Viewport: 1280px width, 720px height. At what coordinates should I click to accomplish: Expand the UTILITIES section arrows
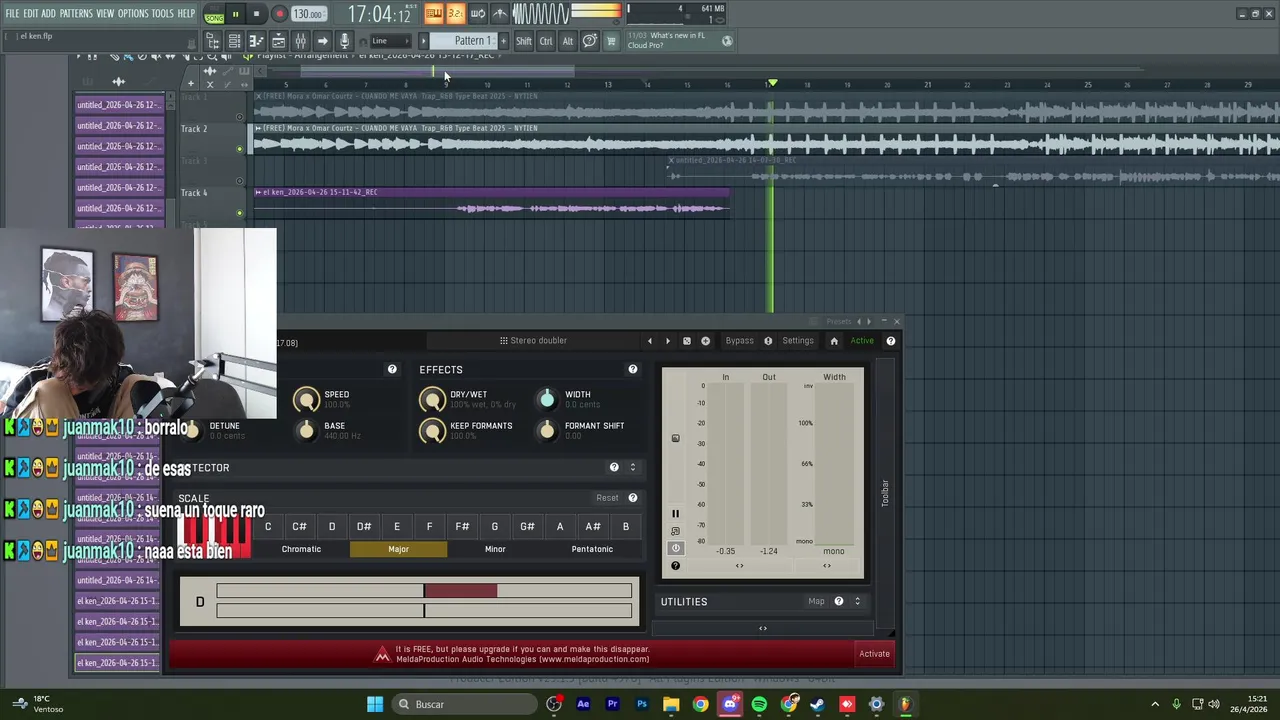point(857,602)
